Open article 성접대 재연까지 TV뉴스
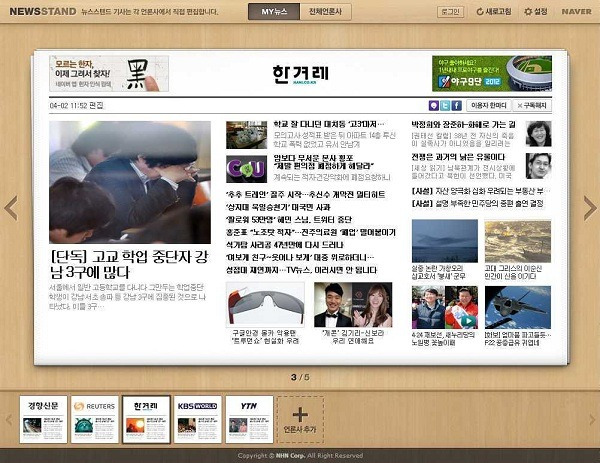This screenshot has width=600, height=463. [302, 270]
